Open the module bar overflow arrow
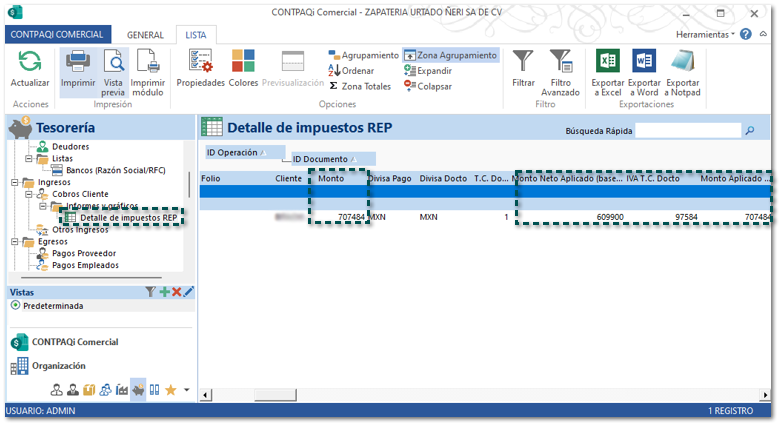Viewport: 784px width, 426px height. pos(186,390)
